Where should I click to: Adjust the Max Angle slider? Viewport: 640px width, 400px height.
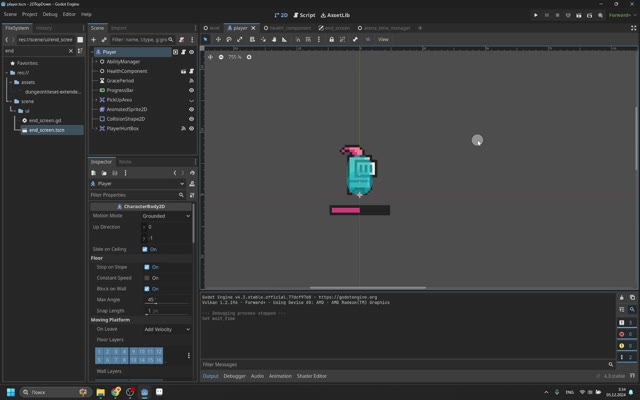[x=167, y=300]
